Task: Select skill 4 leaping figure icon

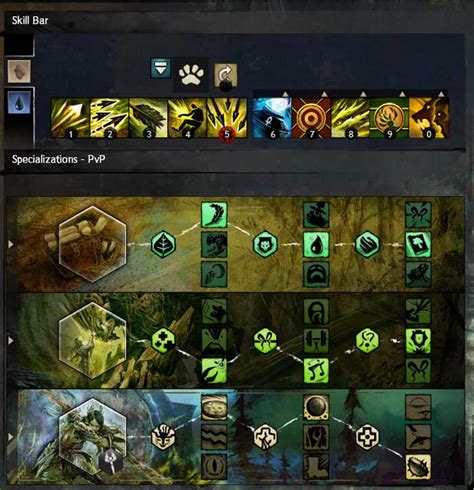Action: tap(187, 118)
